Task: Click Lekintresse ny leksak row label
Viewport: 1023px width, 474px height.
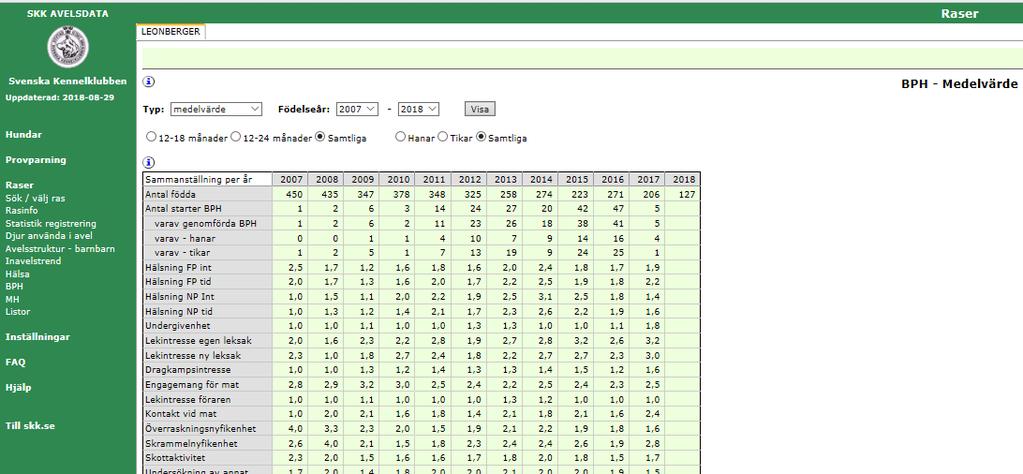Action: point(193,355)
